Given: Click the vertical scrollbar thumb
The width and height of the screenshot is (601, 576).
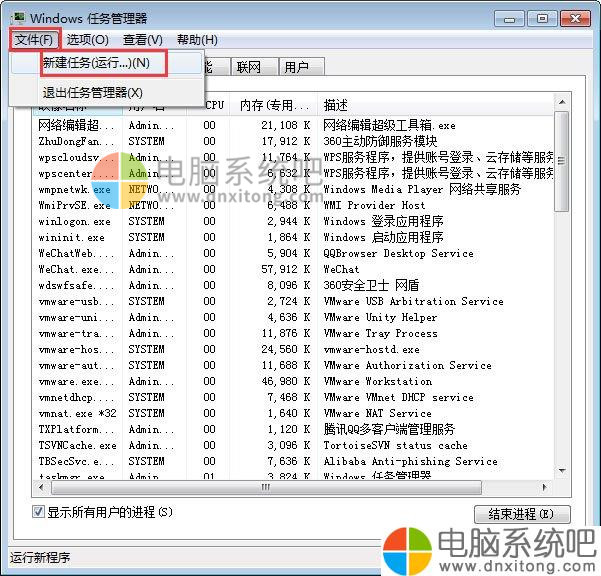Looking at the screenshot, I should (562, 161).
